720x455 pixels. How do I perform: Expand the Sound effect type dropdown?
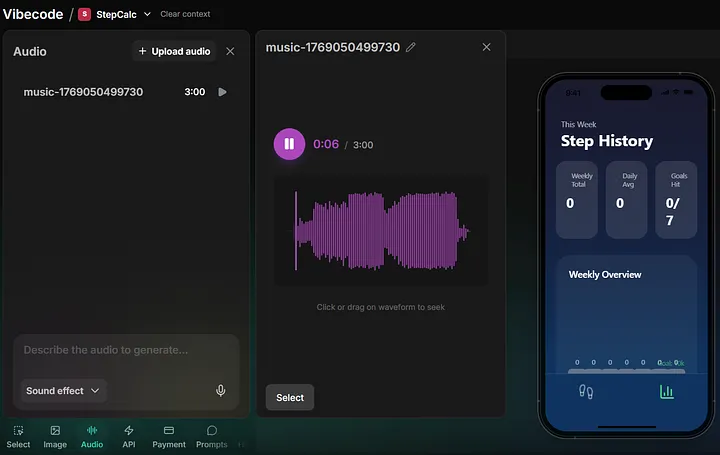63,390
